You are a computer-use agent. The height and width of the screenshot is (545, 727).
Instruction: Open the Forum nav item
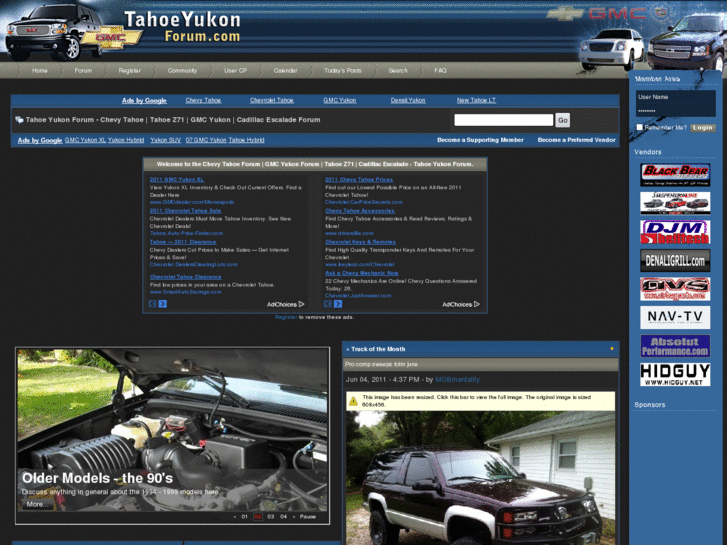point(83,71)
